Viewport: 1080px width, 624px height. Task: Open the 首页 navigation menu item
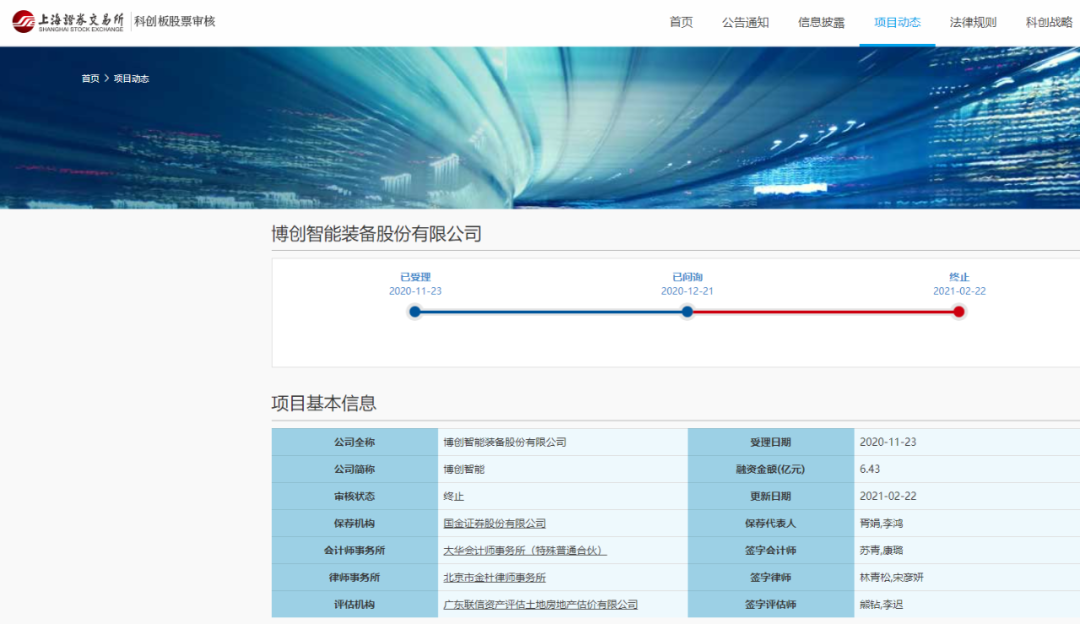tap(681, 22)
